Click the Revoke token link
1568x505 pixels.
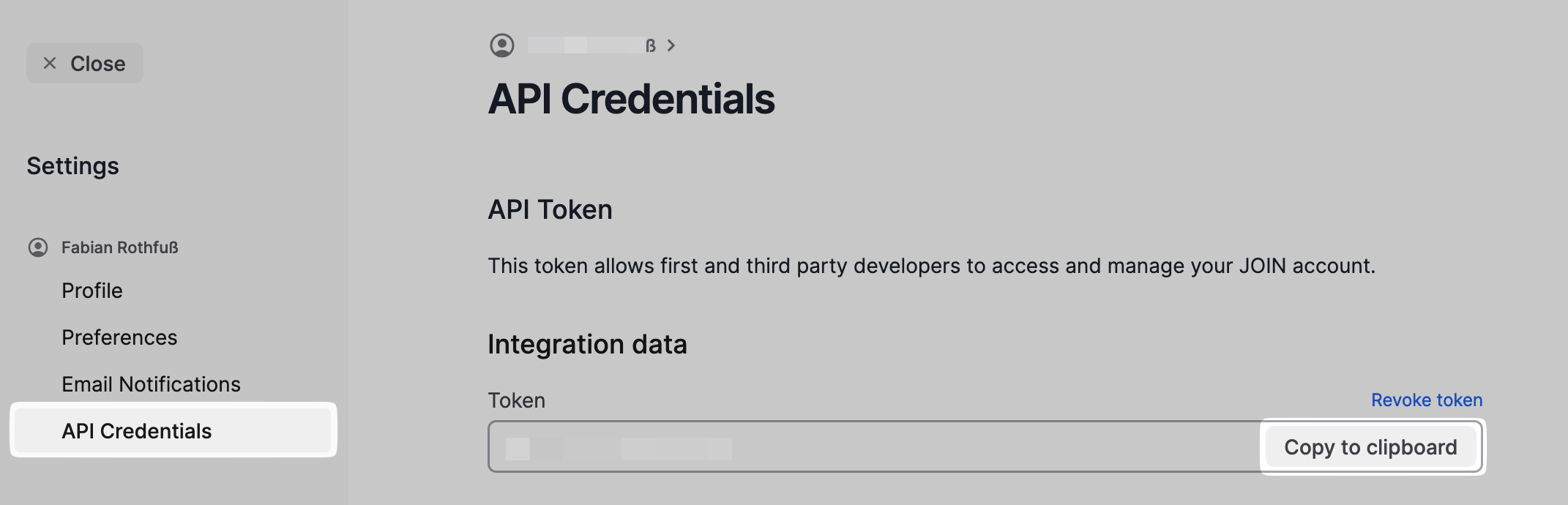pyautogui.click(x=1426, y=400)
